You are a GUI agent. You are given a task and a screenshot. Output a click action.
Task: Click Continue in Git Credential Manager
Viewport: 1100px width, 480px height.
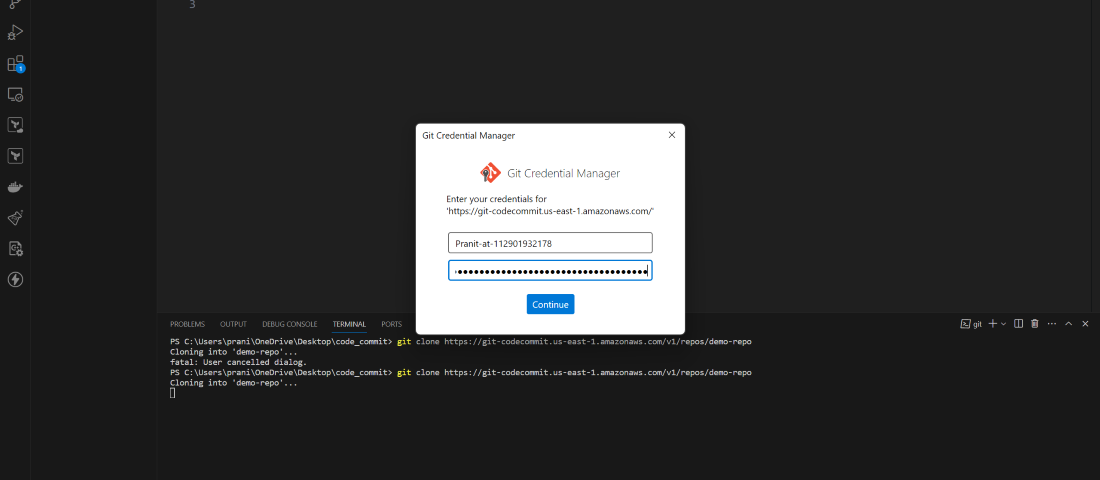click(551, 304)
